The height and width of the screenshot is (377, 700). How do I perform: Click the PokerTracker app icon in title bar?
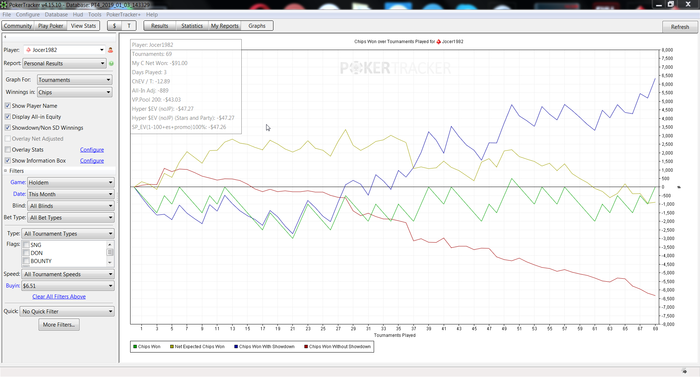[x=4, y=4]
